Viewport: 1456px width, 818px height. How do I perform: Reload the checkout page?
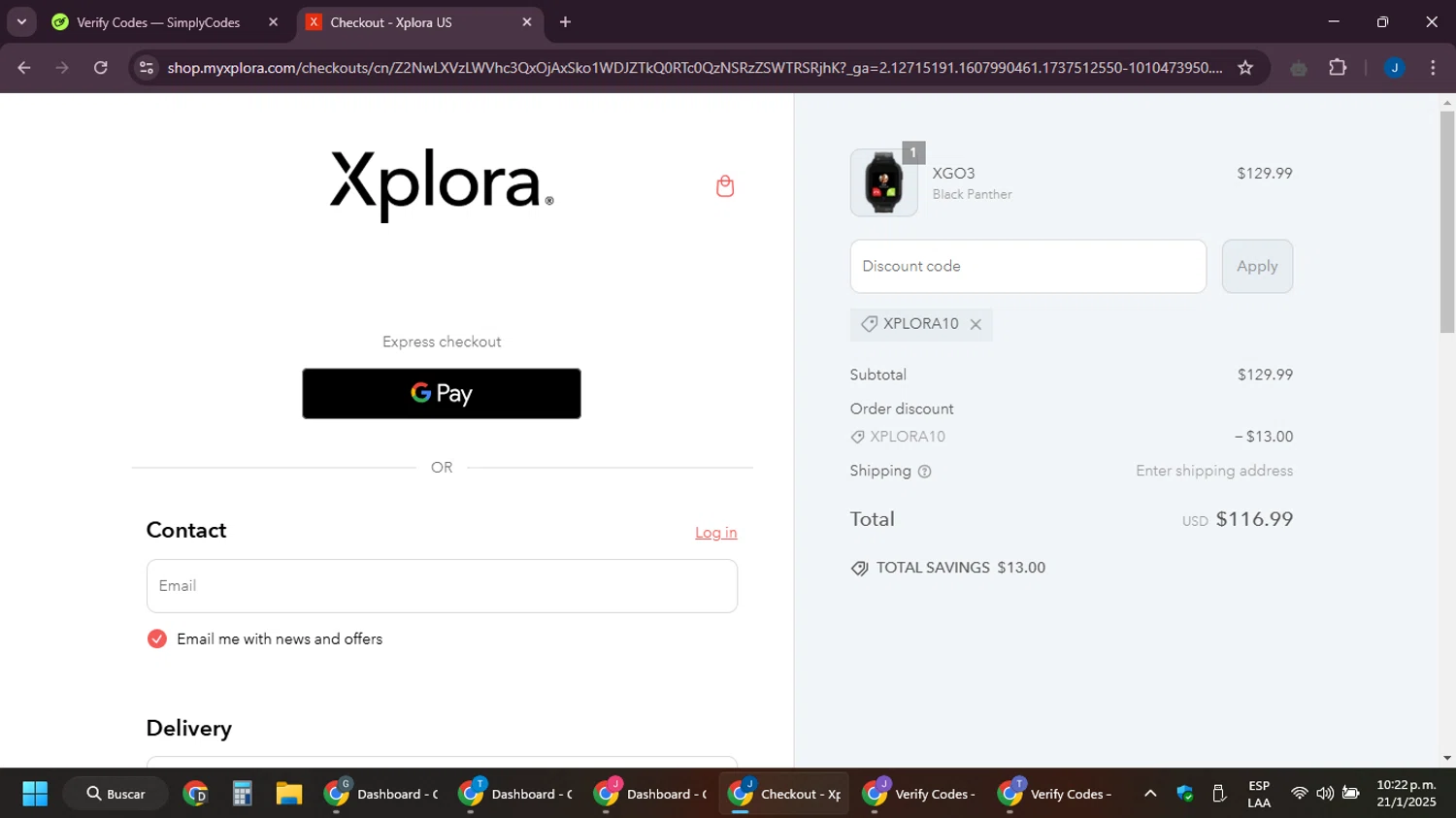pos(101,68)
